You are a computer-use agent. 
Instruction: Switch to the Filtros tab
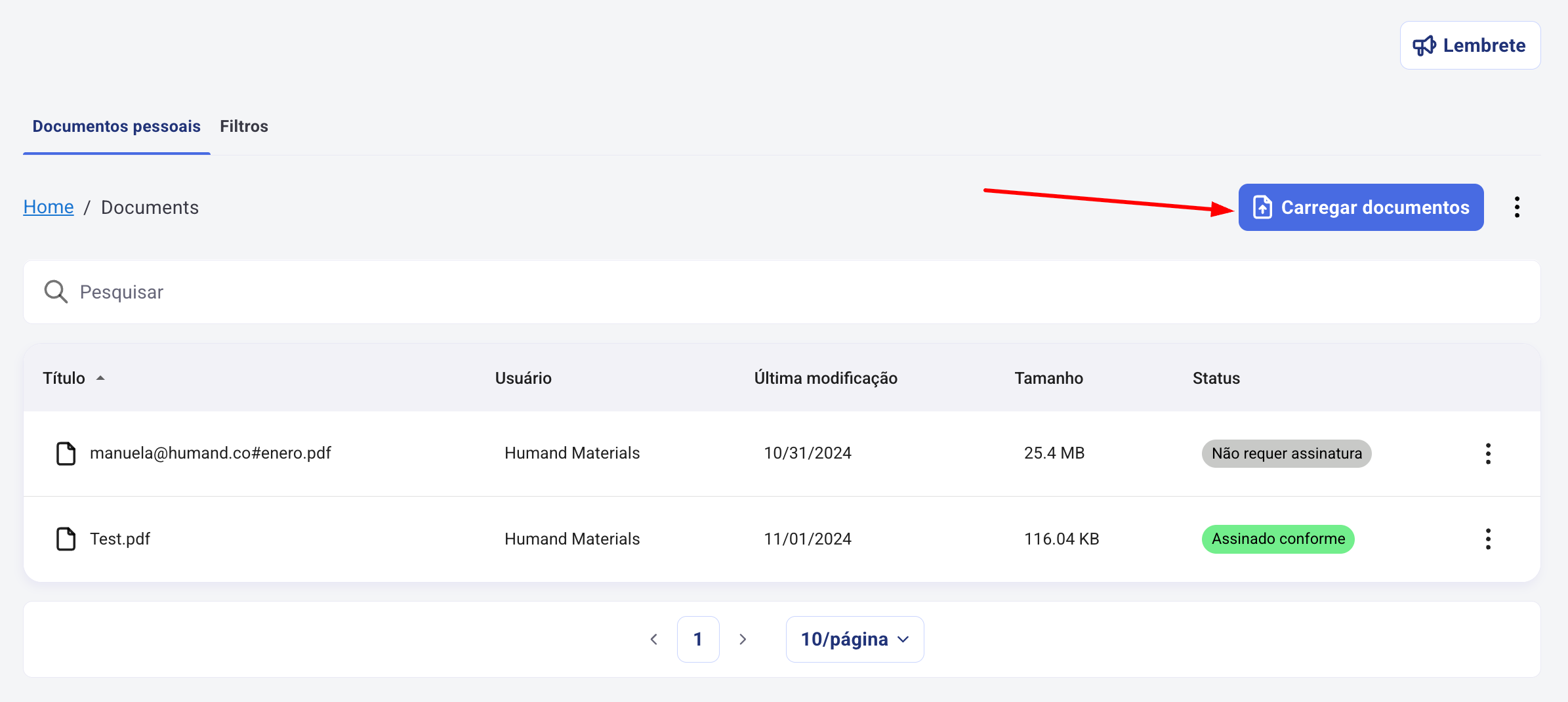244,126
